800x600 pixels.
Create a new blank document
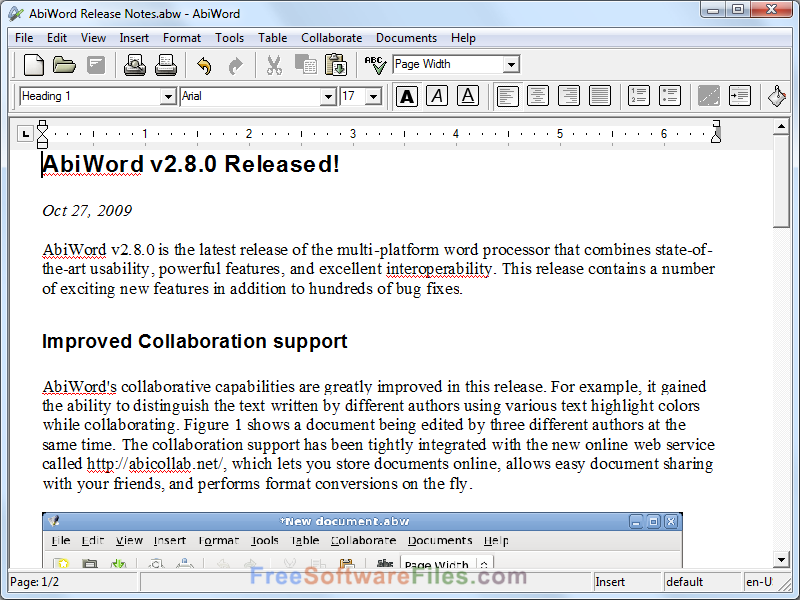(34, 65)
